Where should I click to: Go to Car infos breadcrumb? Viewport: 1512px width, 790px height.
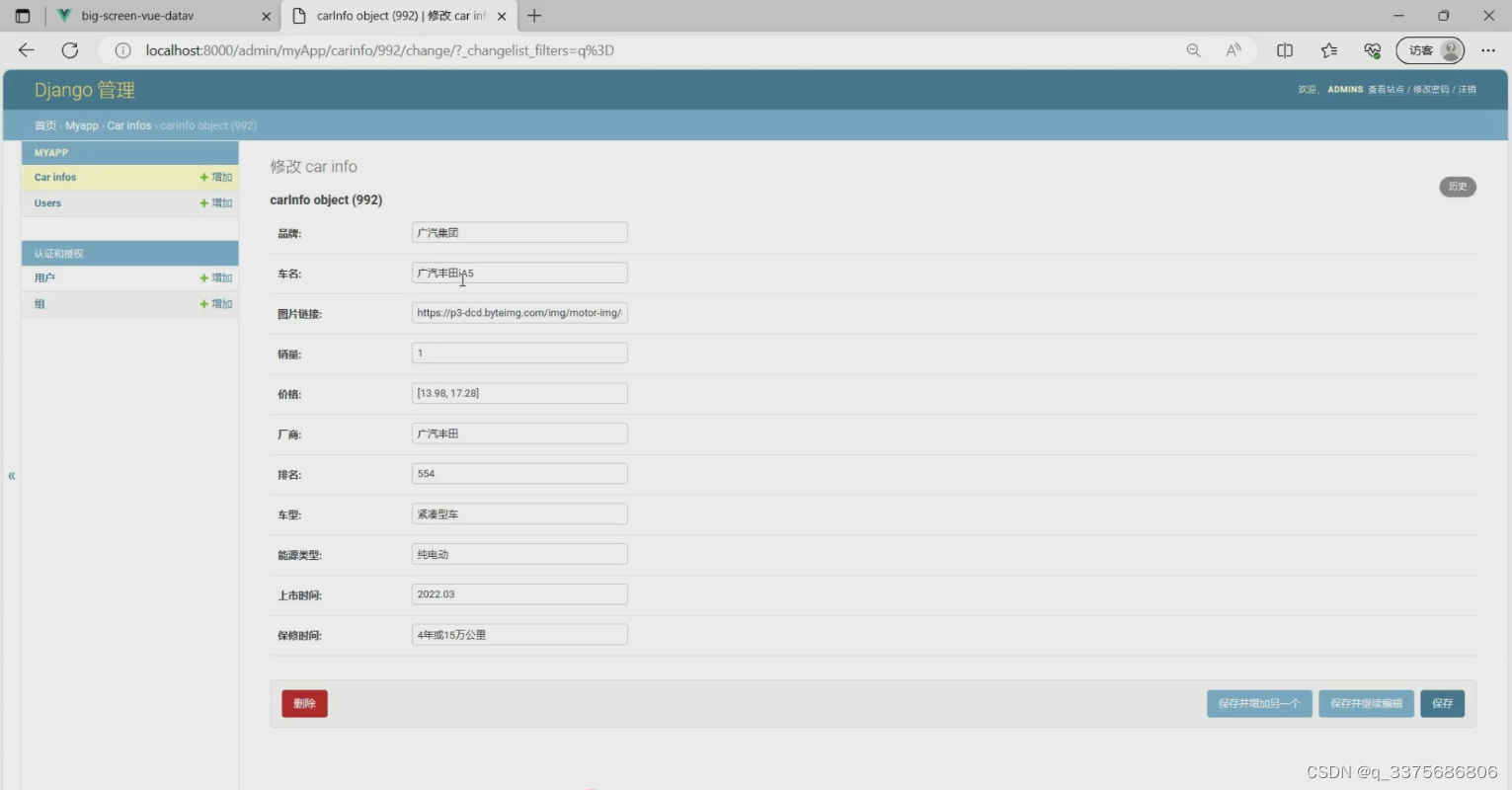(x=129, y=125)
